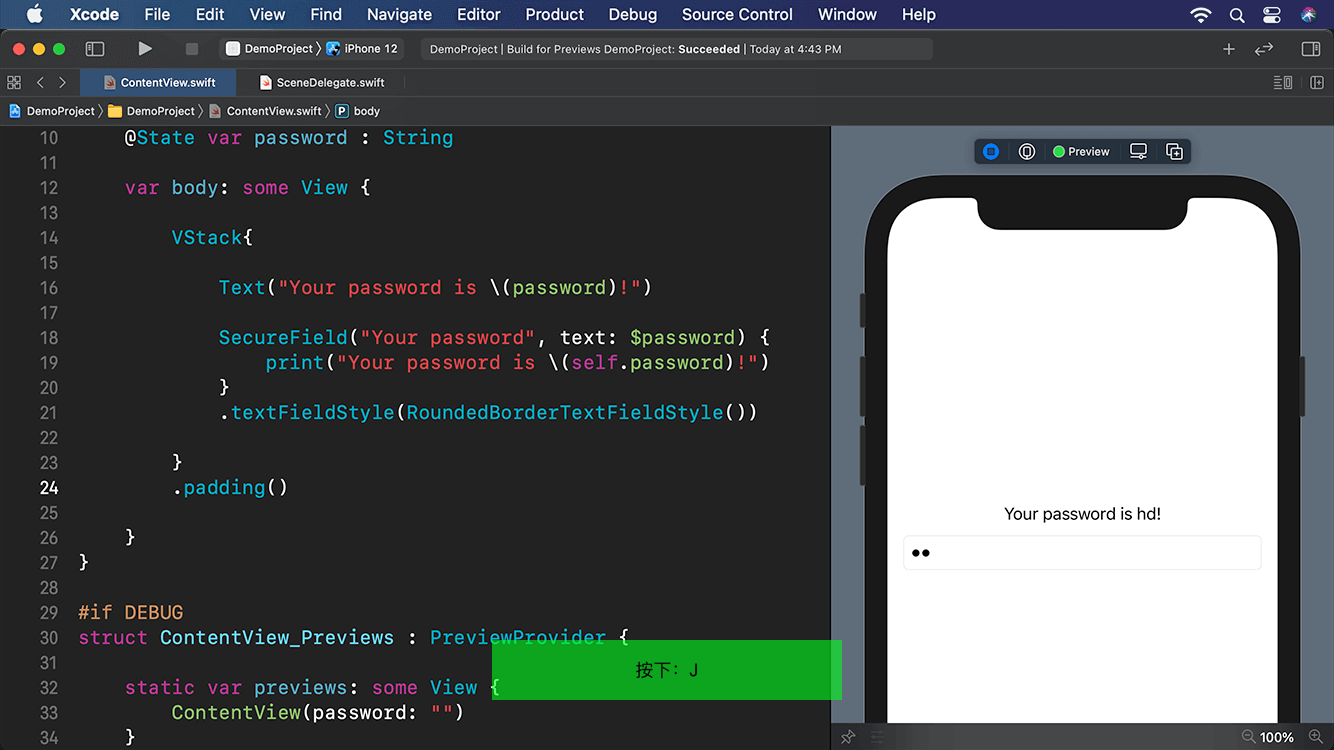Zoom in the preview canvas
The image size is (1334, 750).
pos(1315,737)
